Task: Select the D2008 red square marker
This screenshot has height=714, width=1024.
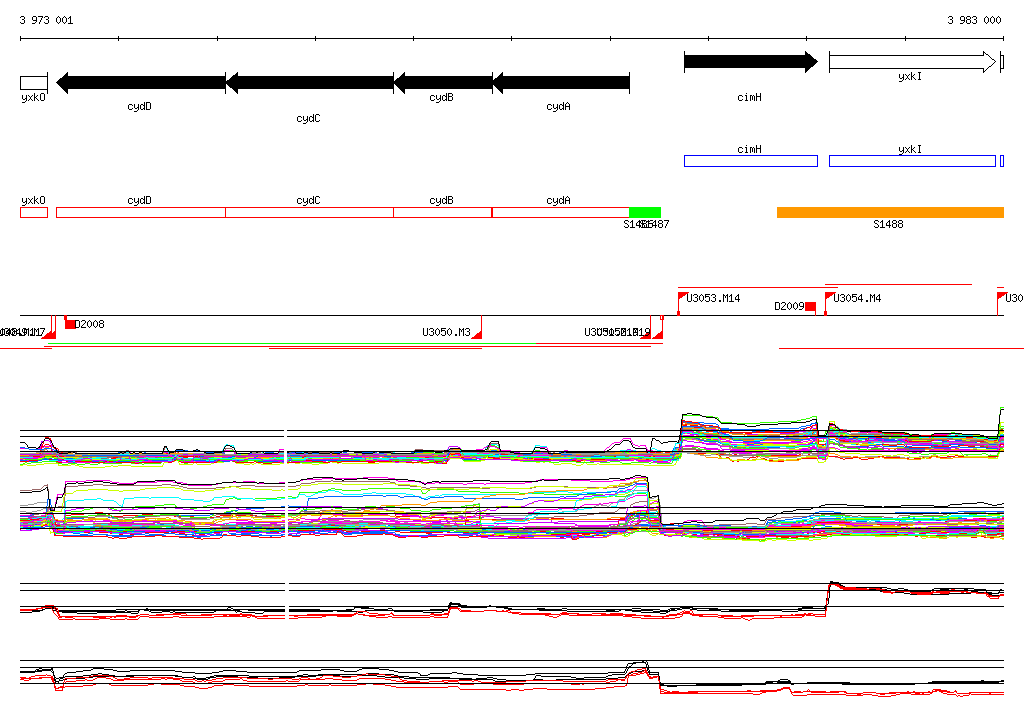Action: tap(70, 324)
